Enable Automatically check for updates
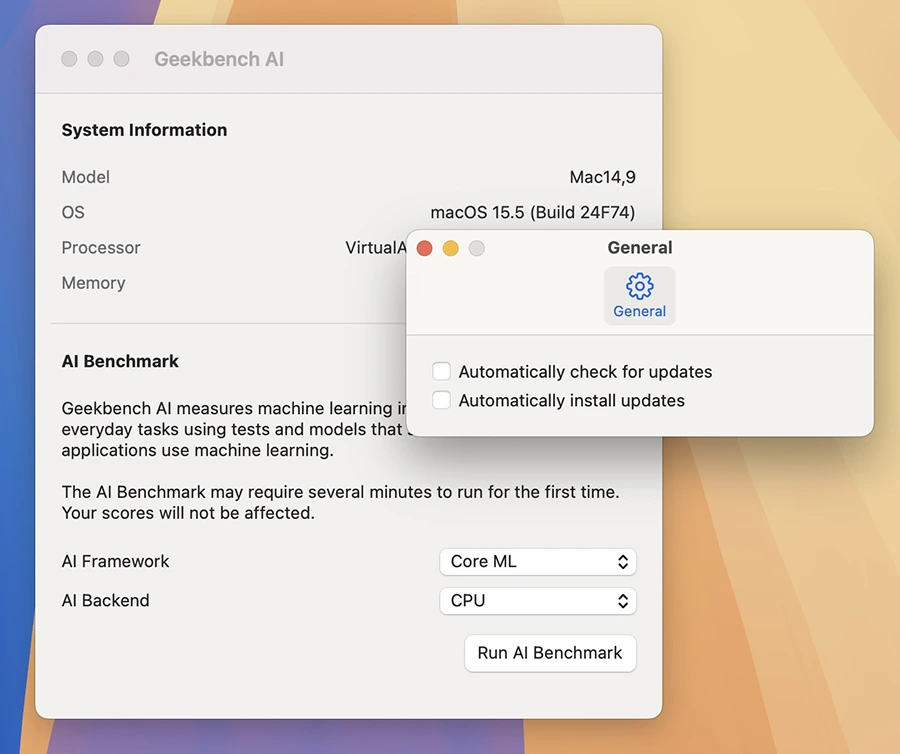Viewport: 900px width, 754px height. pos(441,372)
